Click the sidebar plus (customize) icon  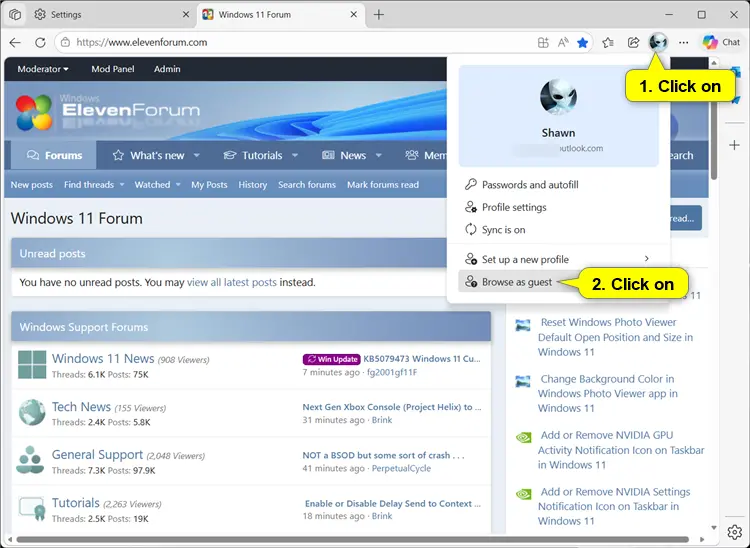coord(735,145)
